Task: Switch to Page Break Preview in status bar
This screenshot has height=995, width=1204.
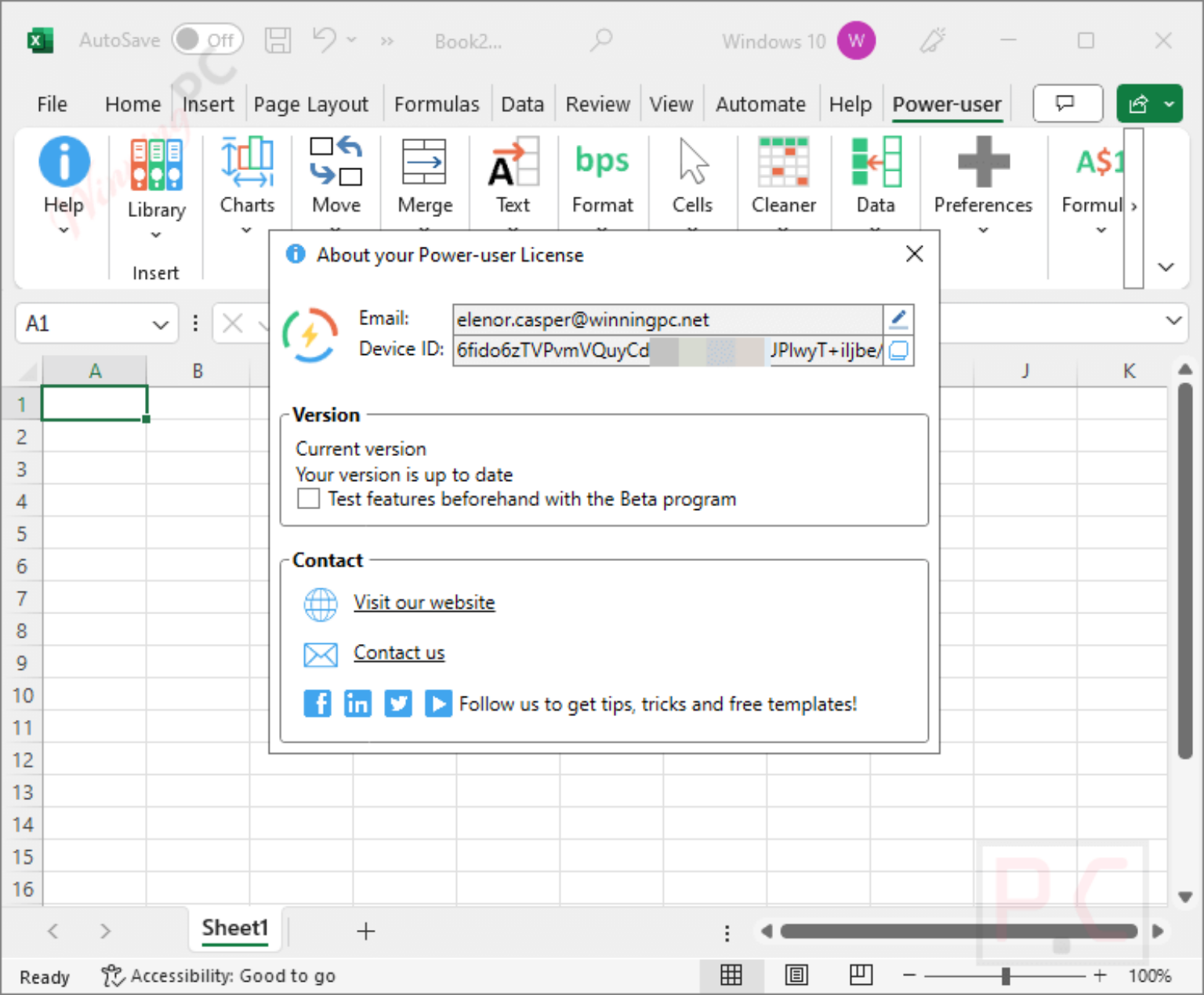Action: [860, 975]
